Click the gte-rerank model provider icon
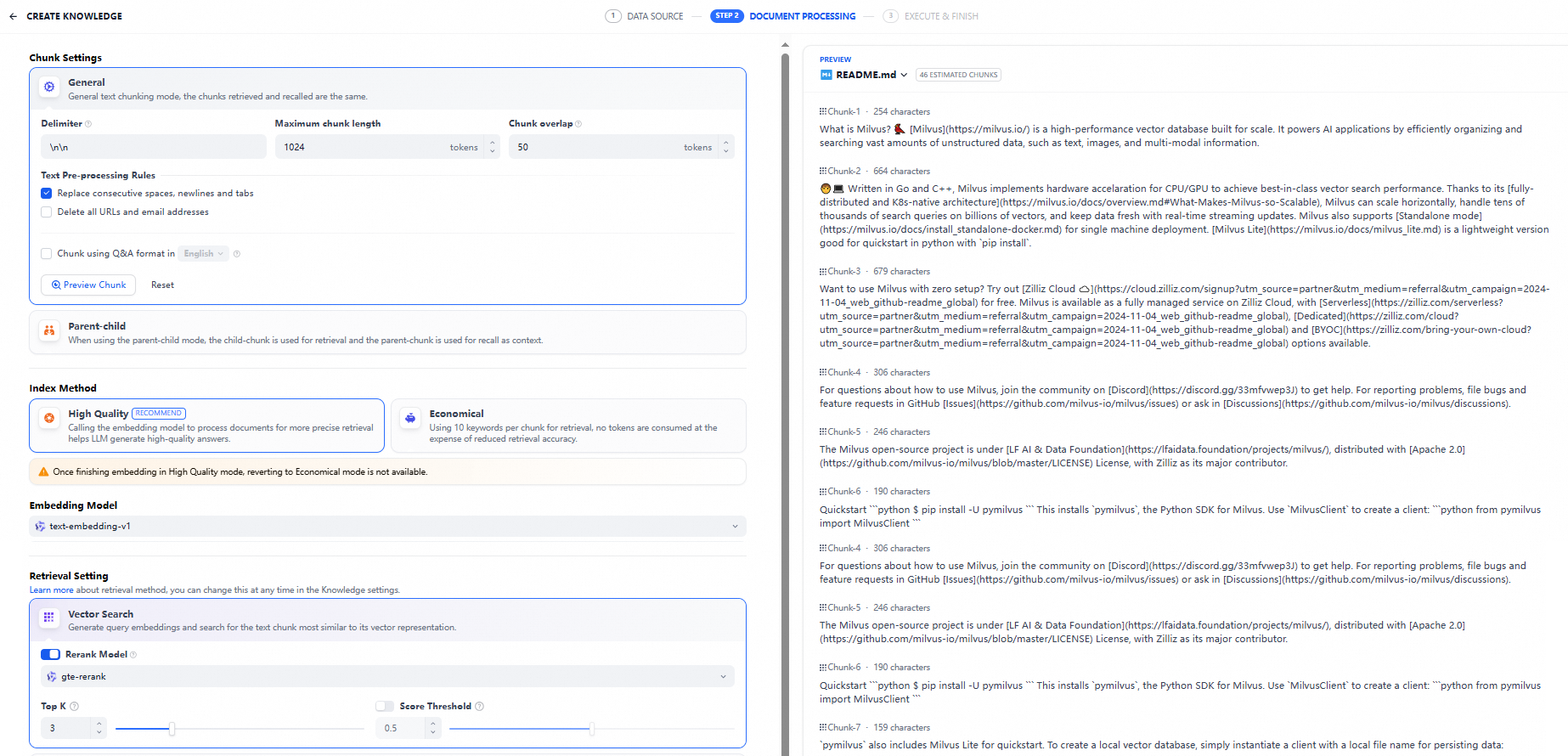This screenshot has width=1568, height=756. [x=52, y=677]
